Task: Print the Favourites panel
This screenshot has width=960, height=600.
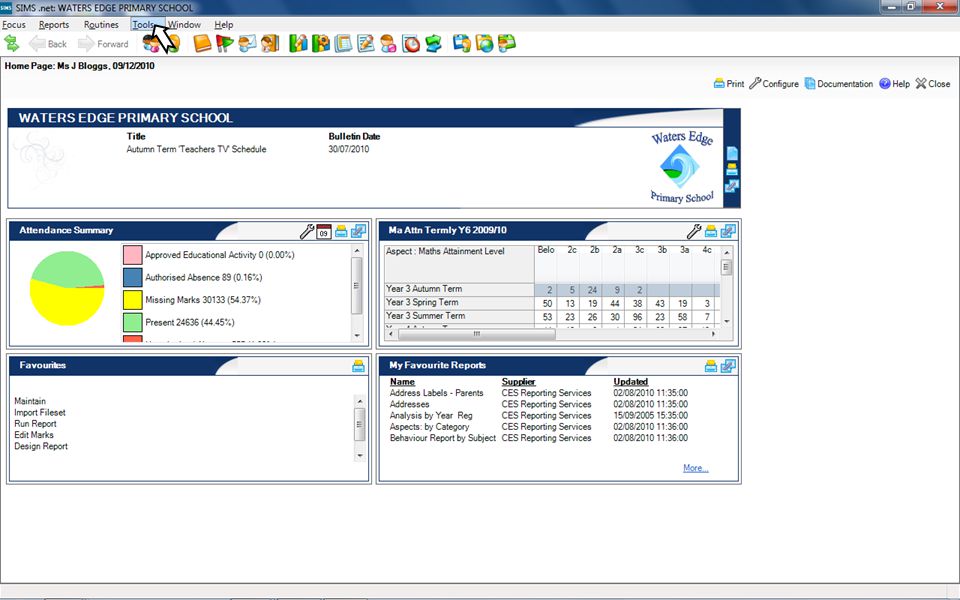Action: pos(358,366)
